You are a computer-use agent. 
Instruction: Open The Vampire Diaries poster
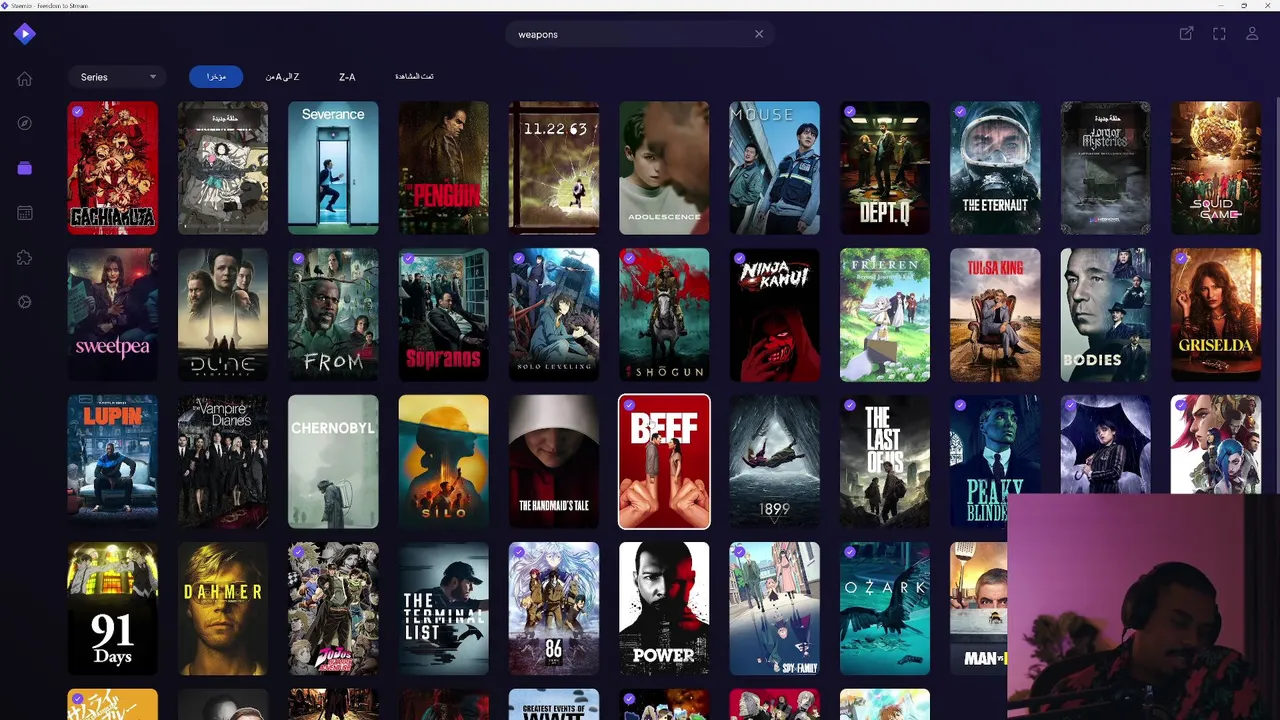223,462
